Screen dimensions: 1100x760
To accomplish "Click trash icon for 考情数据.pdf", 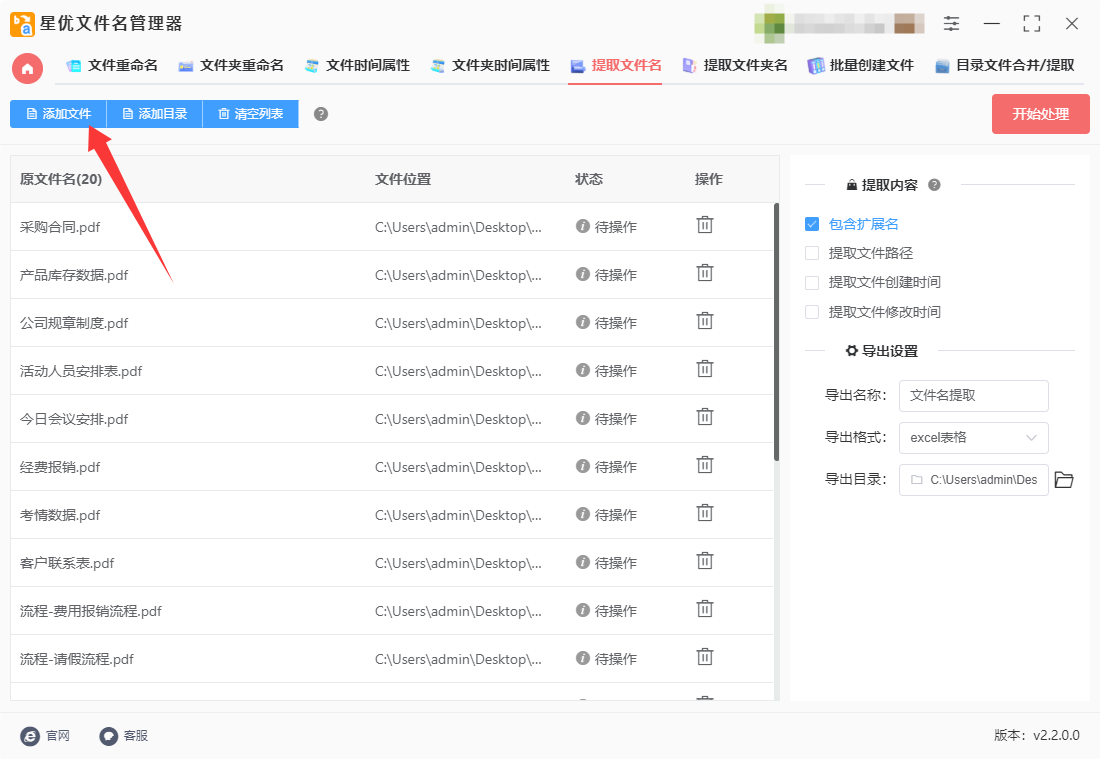I will (705, 514).
